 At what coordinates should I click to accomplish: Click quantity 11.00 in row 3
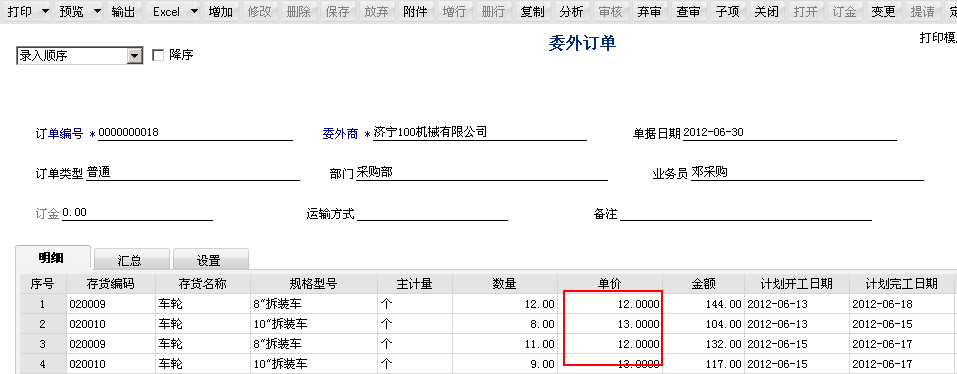coord(504,343)
